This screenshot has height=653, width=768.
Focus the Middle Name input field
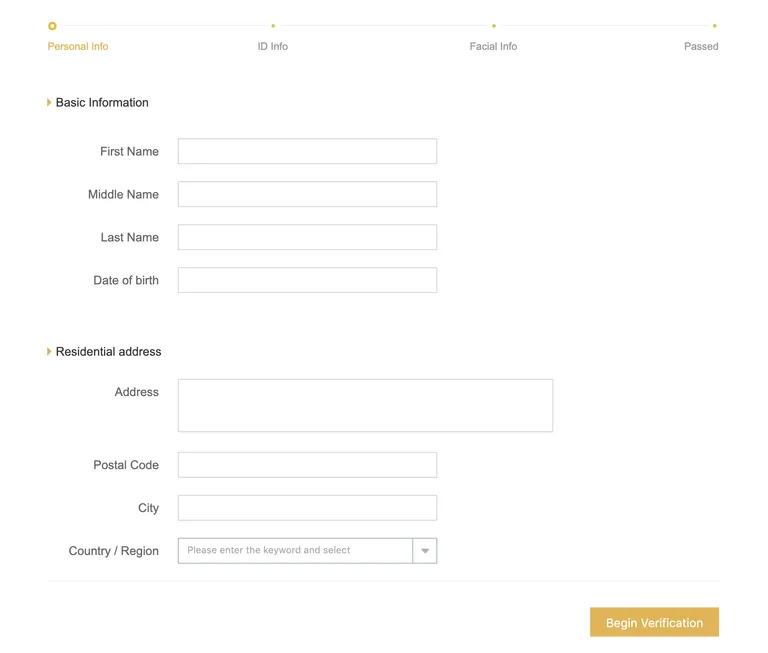[308, 194]
